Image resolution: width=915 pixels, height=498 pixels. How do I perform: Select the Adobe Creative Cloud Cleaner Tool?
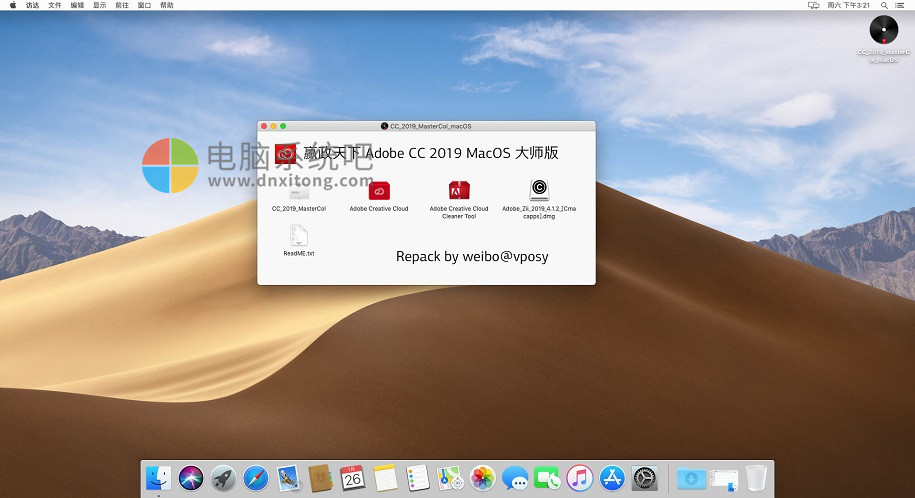click(x=459, y=190)
